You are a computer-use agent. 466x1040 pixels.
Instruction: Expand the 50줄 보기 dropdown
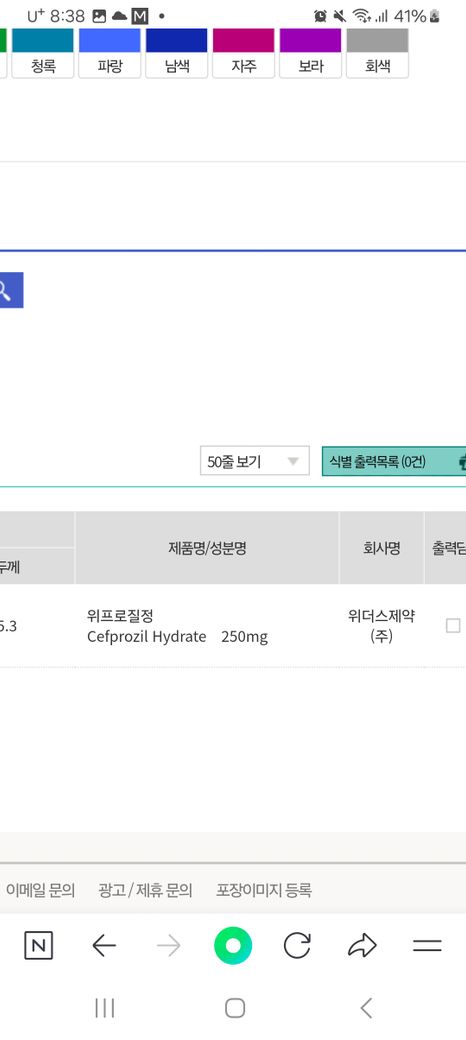pos(255,461)
